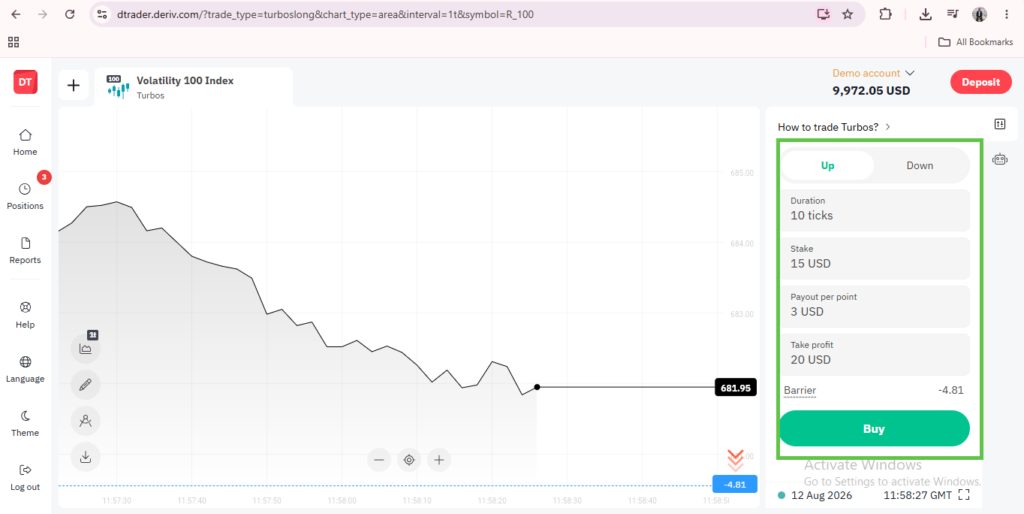Screen dimensions: 1024x514
Task: Open the Chrome three-dot menu
Action: 1006,14
